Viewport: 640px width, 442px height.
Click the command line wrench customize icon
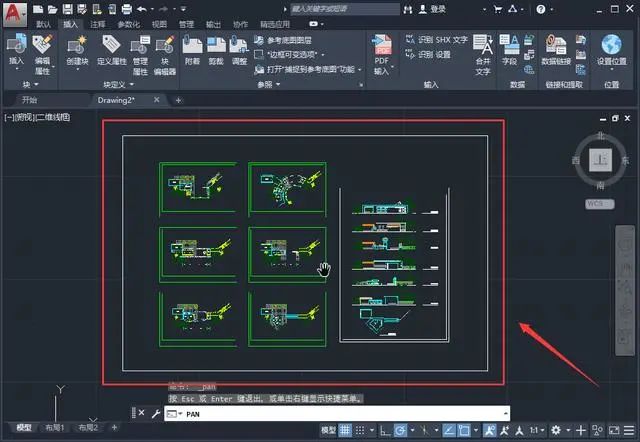coord(156,413)
